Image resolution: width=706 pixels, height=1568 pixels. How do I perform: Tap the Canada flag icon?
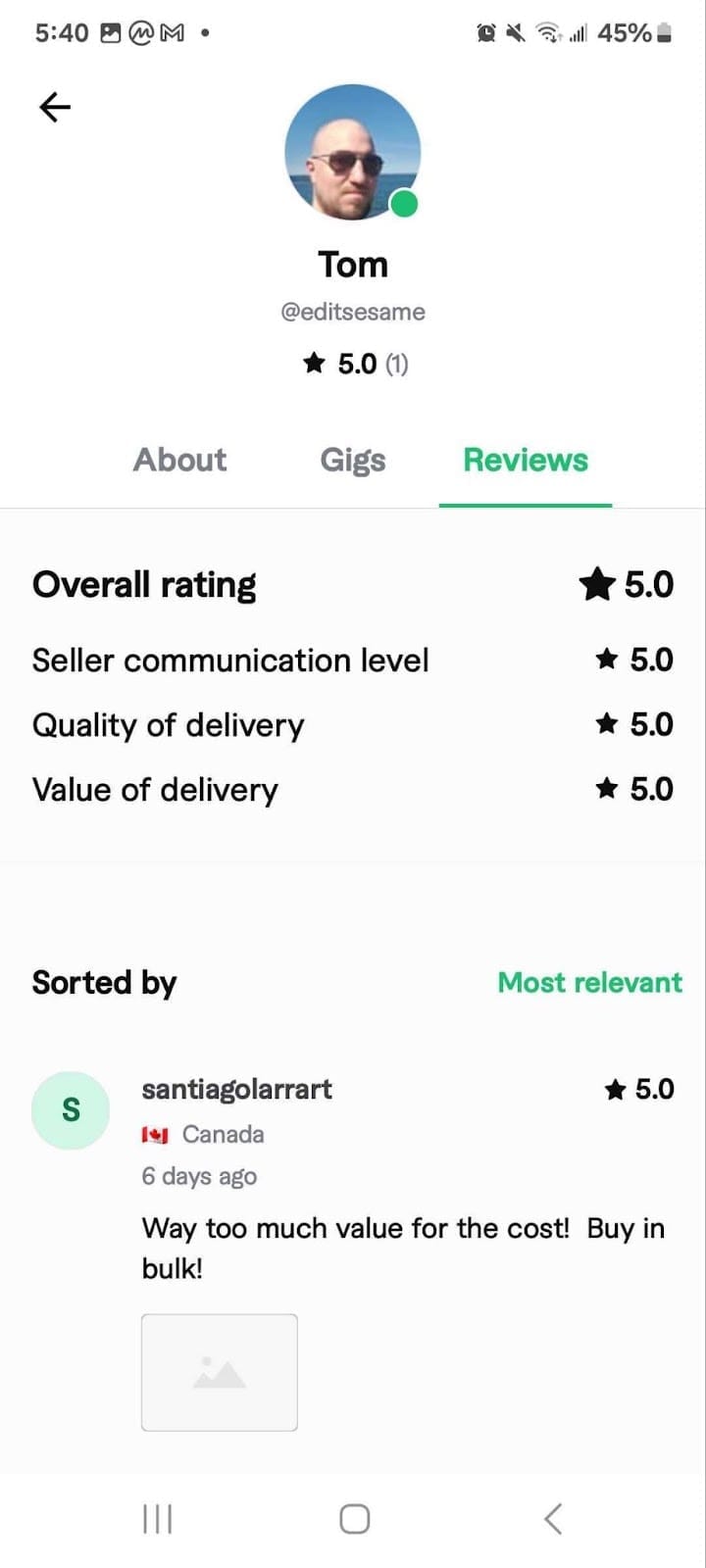155,1135
